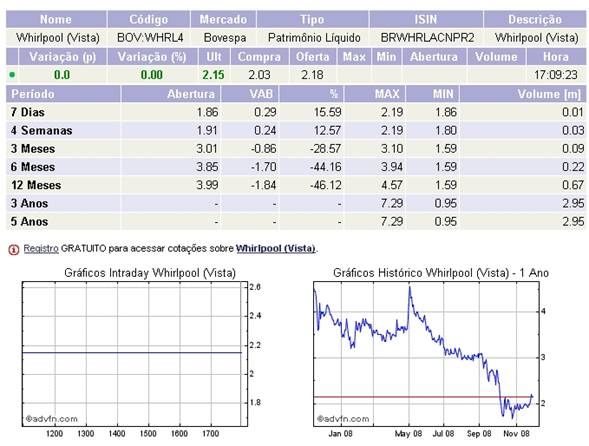Image resolution: width=589 pixels, height=446 pixels.
Task: Click the Volume [m] column header
Action: click(x=523, y=94)
